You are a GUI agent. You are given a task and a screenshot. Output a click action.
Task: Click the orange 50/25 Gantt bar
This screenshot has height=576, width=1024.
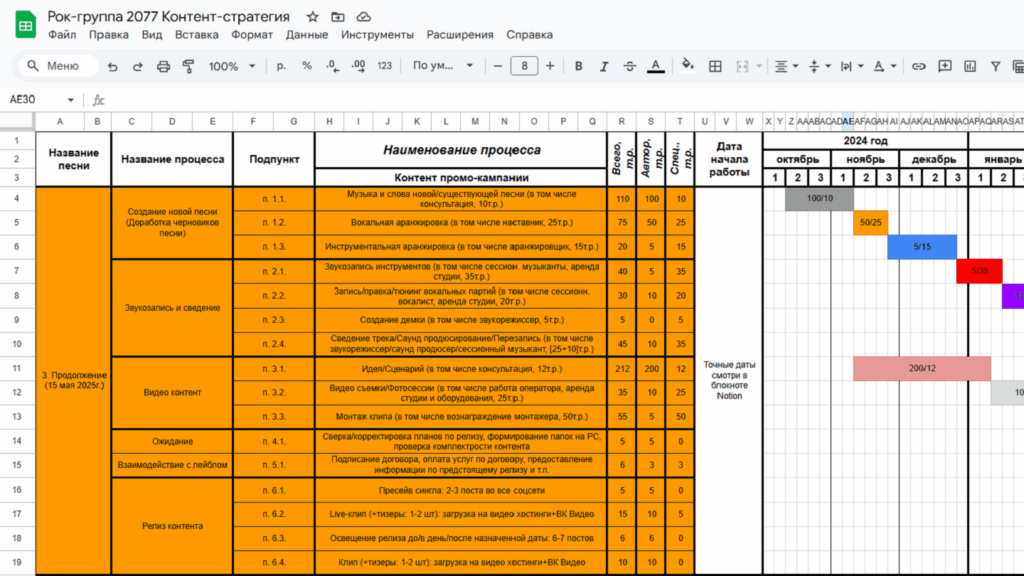point(870,223)
